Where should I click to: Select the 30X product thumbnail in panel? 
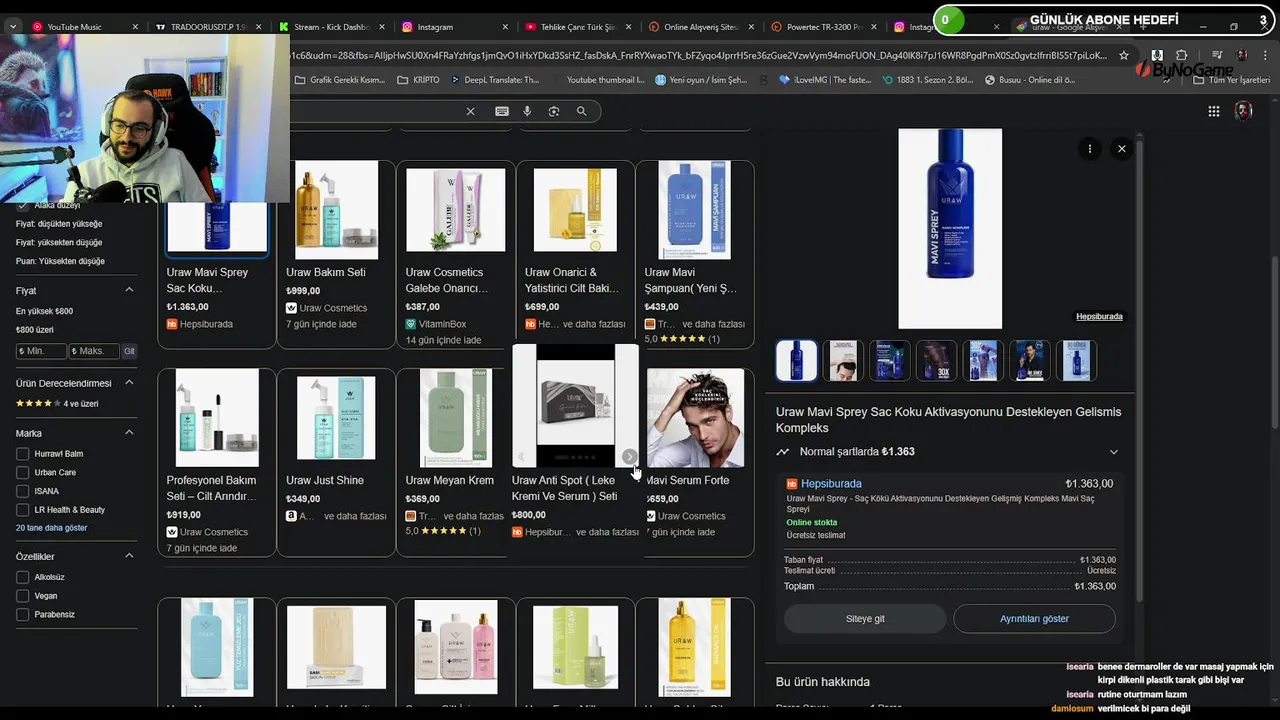click(937, 361)
